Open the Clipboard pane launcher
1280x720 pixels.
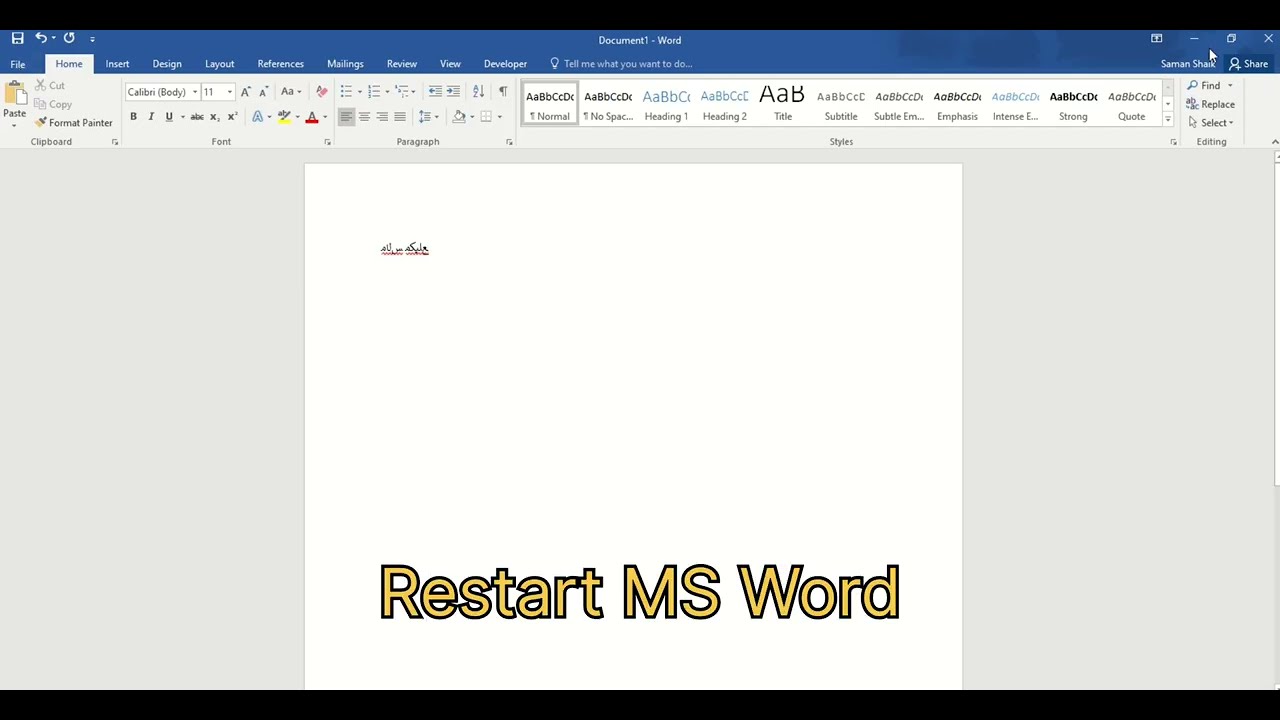click(115, 142)
